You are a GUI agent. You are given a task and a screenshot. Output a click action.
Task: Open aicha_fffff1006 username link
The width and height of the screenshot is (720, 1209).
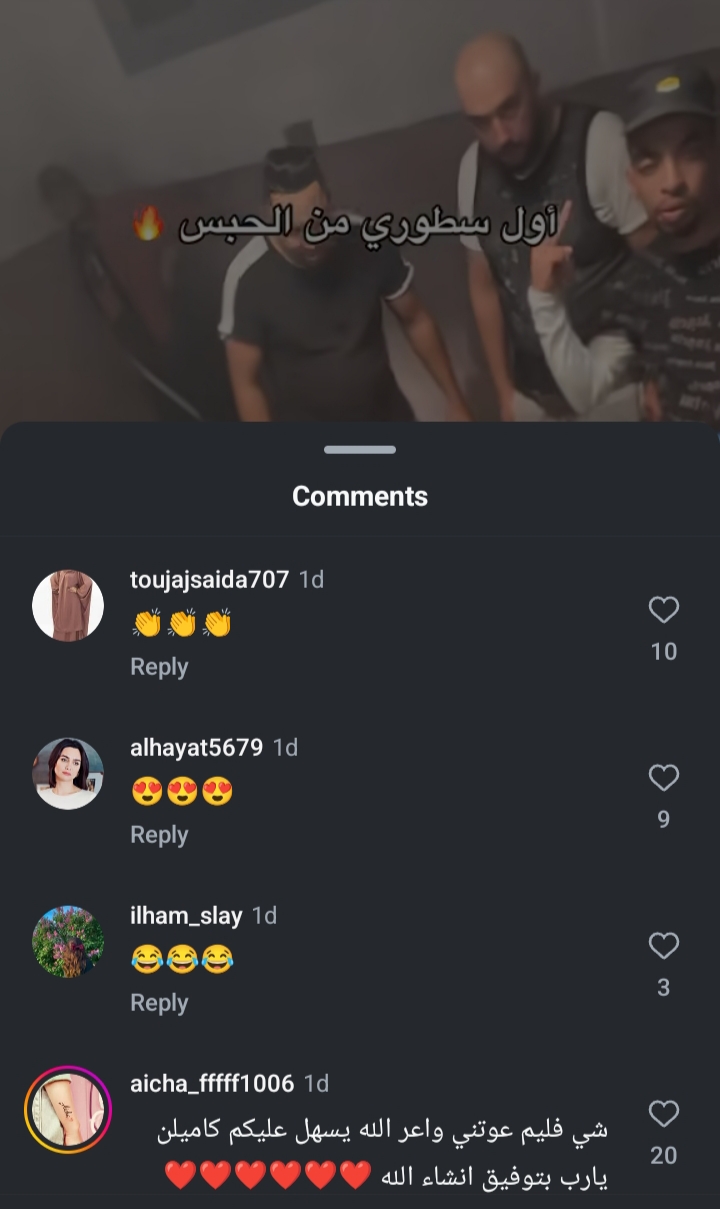(x=212, y=1084)
